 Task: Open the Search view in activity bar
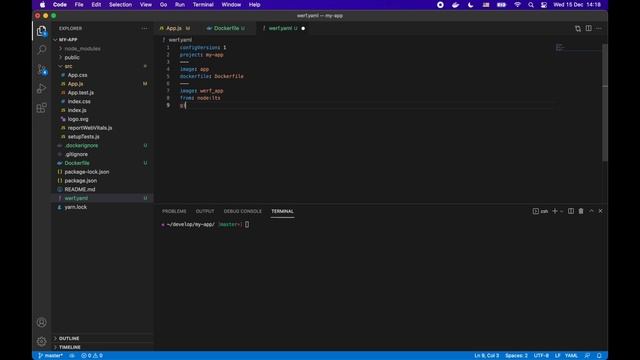(x=41, y=50)
